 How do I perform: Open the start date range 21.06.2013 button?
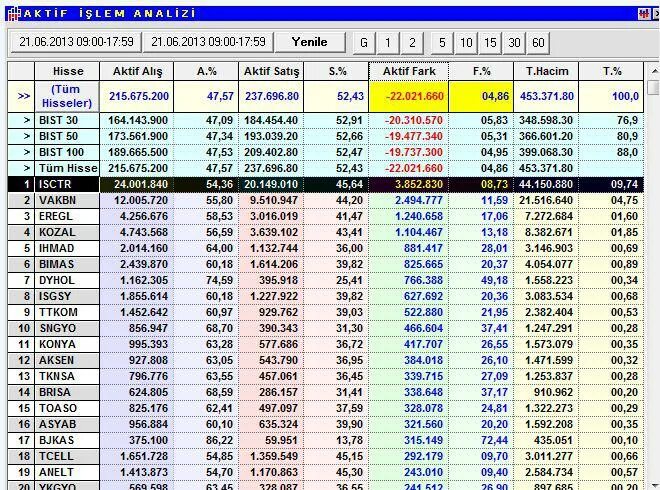[76, 42]
